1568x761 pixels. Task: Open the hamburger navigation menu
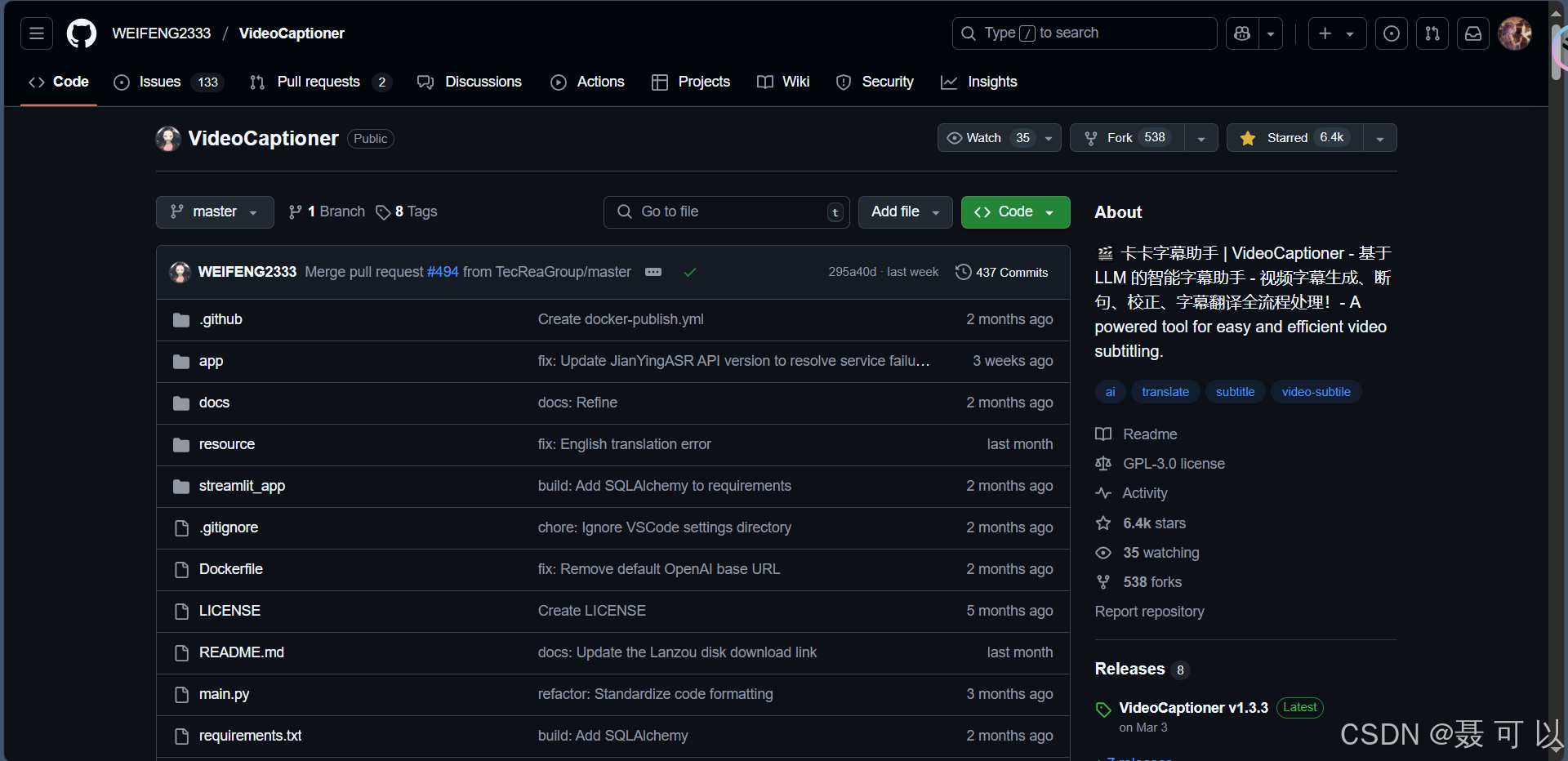point(37,33)
